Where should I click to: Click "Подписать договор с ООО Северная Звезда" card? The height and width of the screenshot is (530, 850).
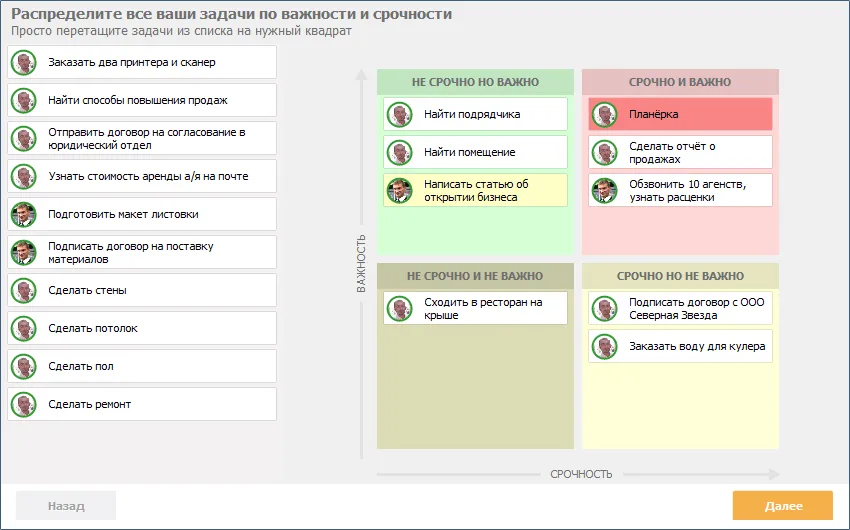(x=680, y=308)
